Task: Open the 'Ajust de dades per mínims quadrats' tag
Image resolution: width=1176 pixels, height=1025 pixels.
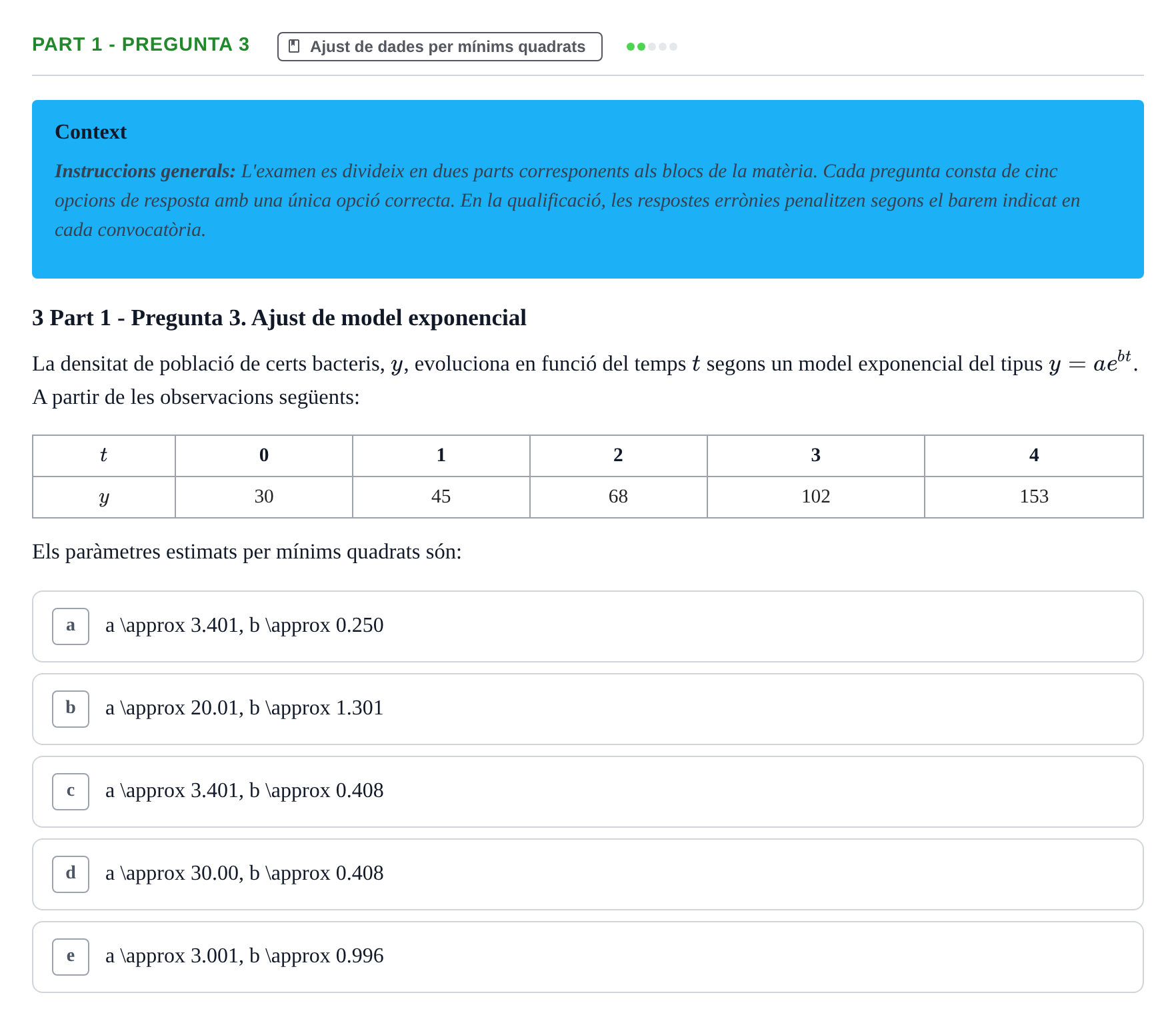Action: (x=440, y=47)
